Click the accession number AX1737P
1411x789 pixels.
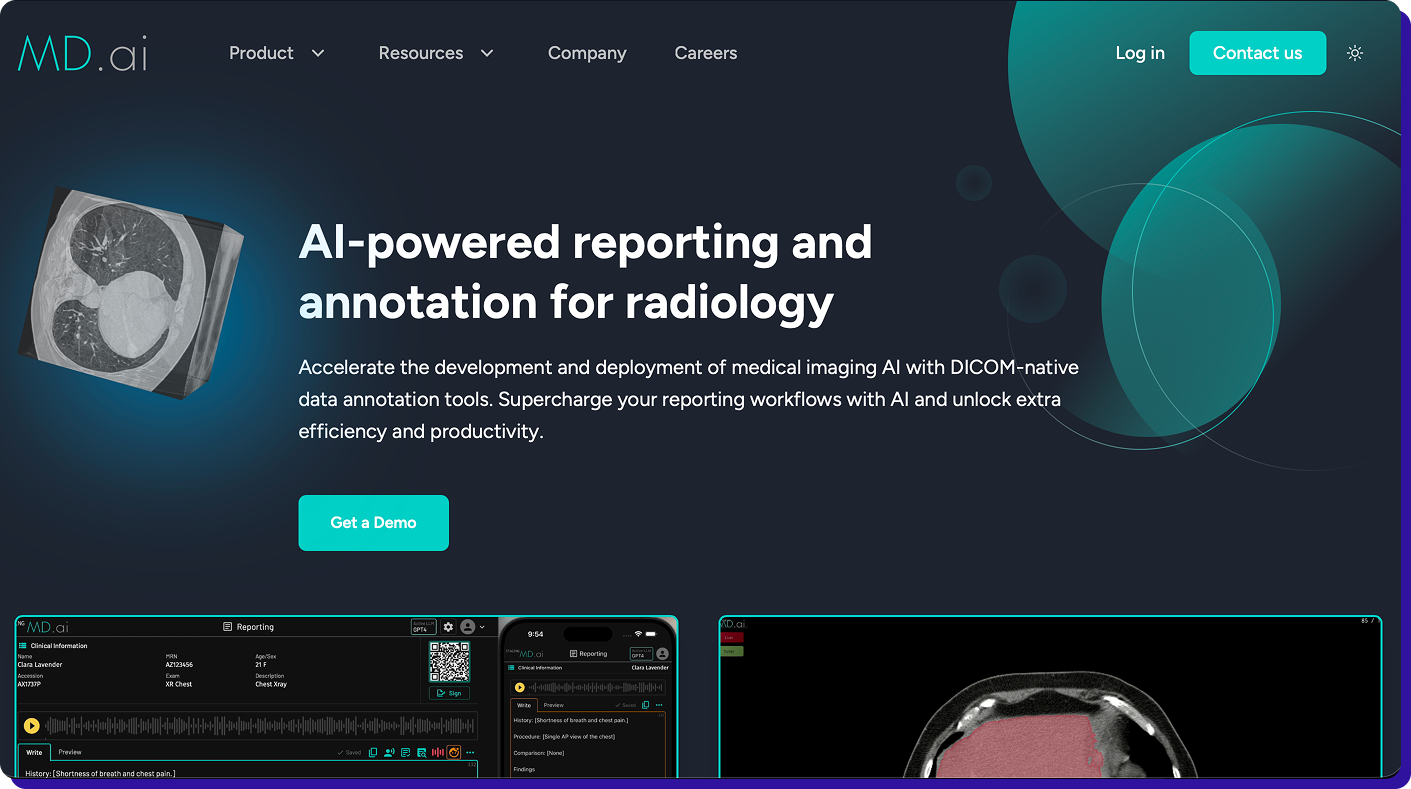[29, 684]
